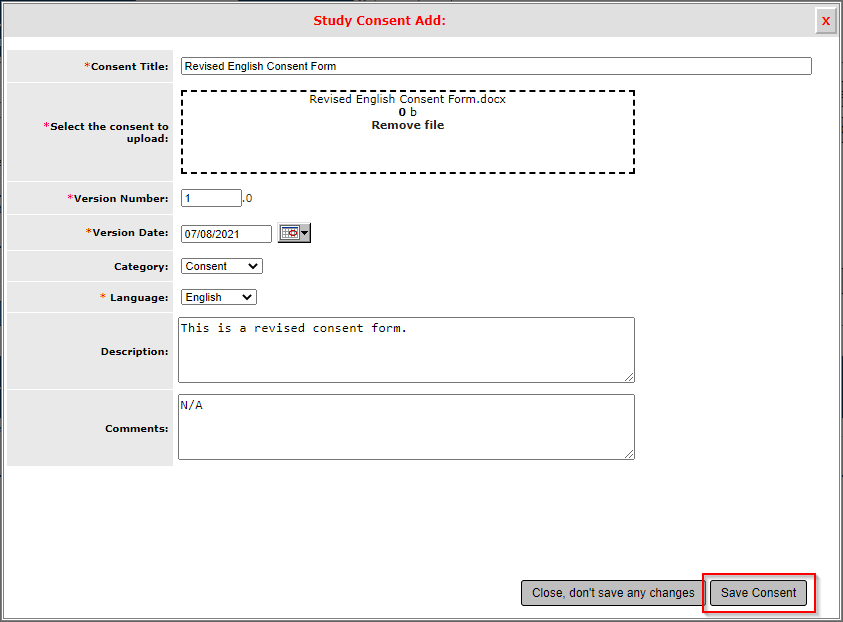This screenshot has height=622, width=843.
Task: Click the 0 b file size text
Action: [x=408, y=112]
